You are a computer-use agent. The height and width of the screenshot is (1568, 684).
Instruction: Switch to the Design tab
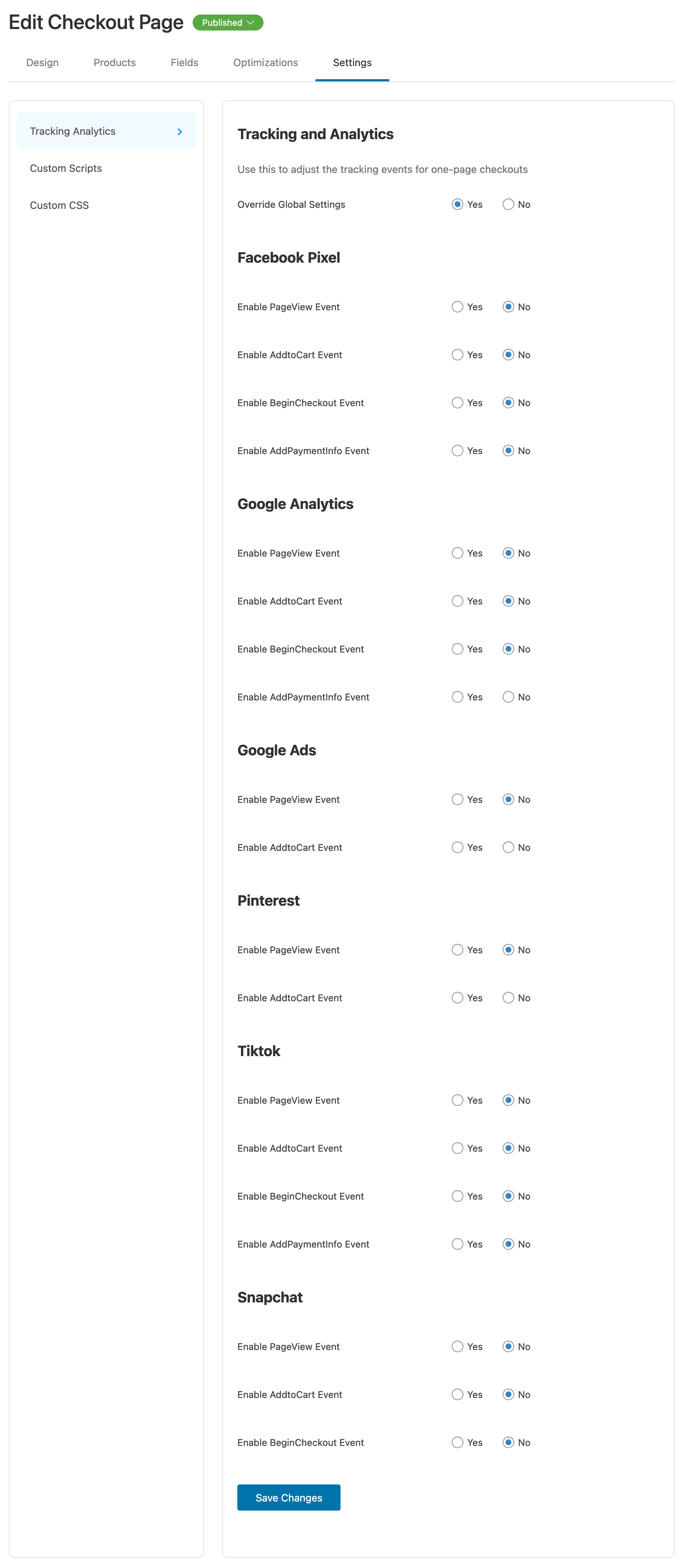pyautogui.click(x=41, y=62)
